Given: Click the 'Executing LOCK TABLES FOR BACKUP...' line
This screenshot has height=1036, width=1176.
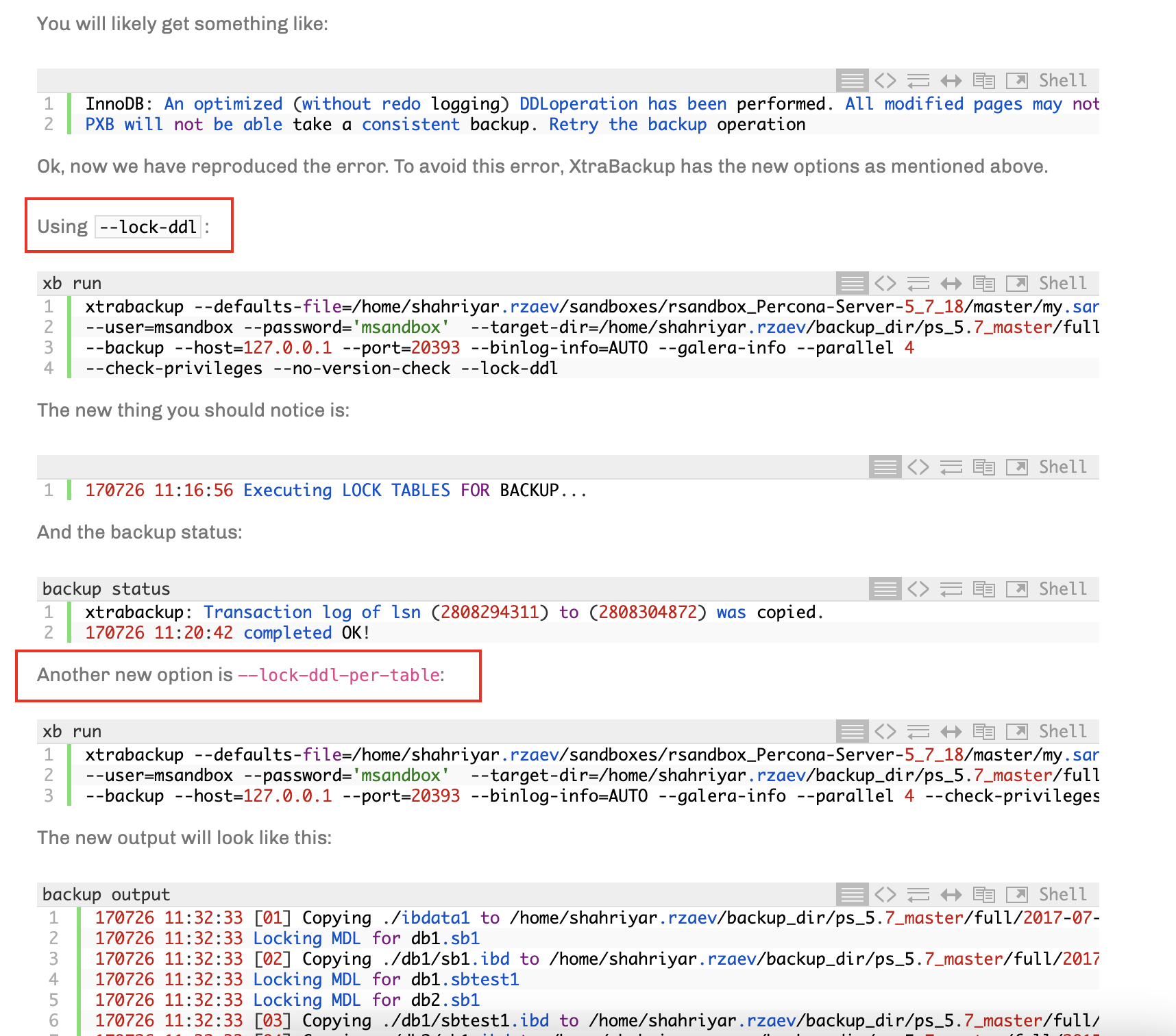Looking at the screenshot, I should pos(336,491).
